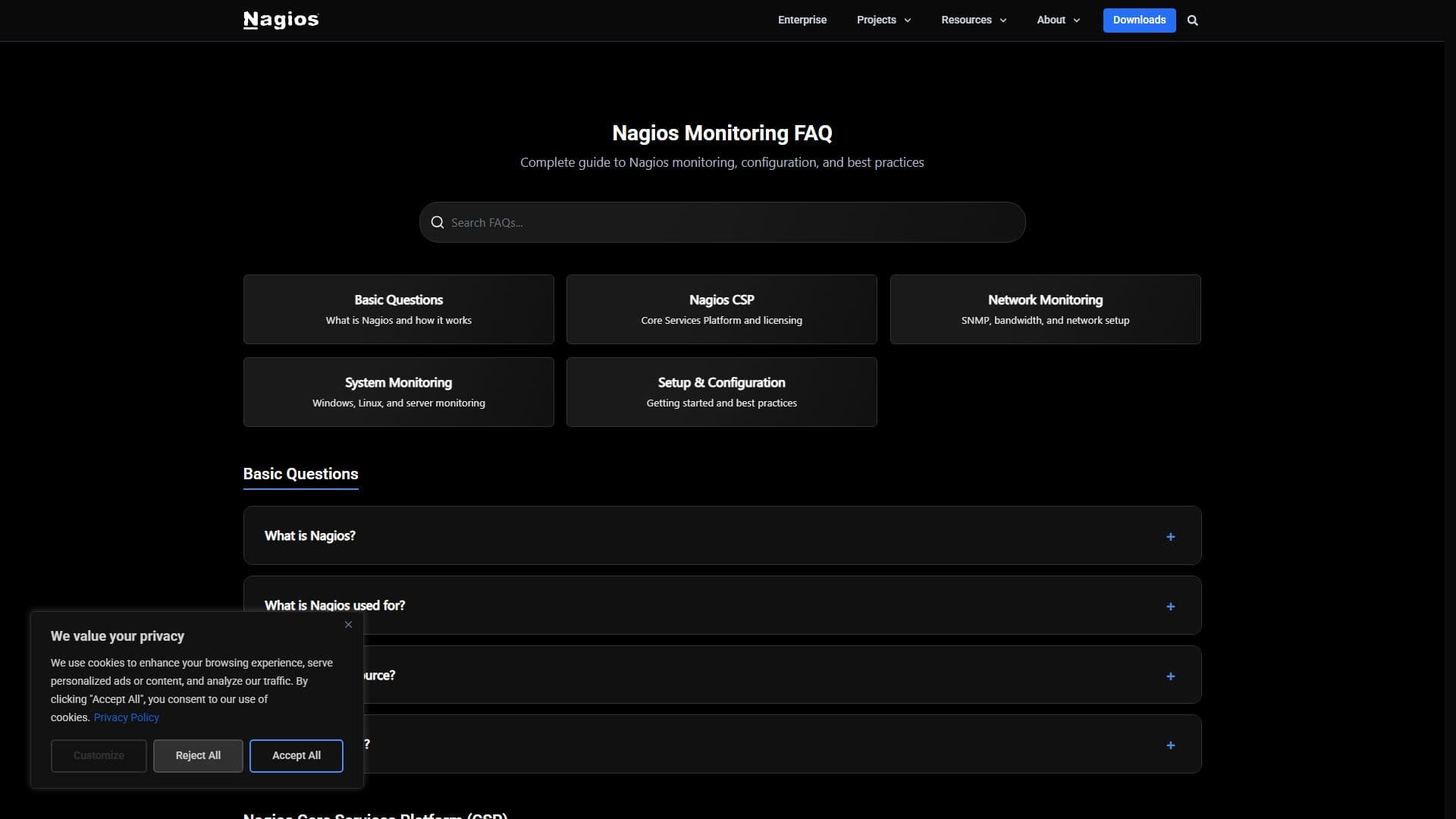Screen dimensions: 1456x819
Task: Click the 'What is Nagios?' question text
Action: [309, 536]
